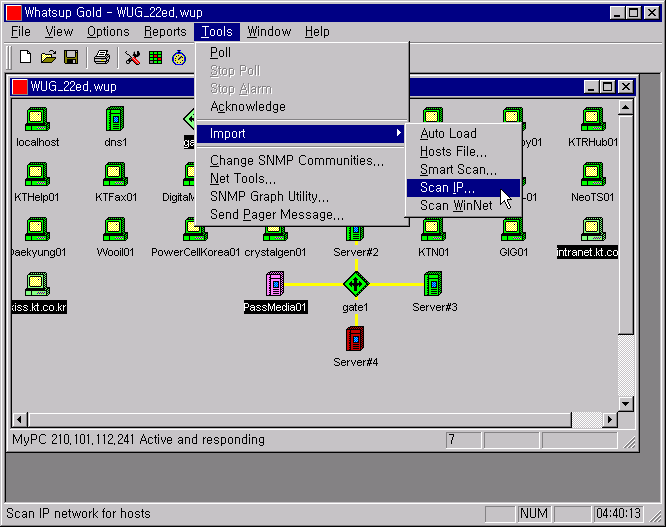Select the Server#3 icon
Screen dimensions: 666x527
coord(433,284)
